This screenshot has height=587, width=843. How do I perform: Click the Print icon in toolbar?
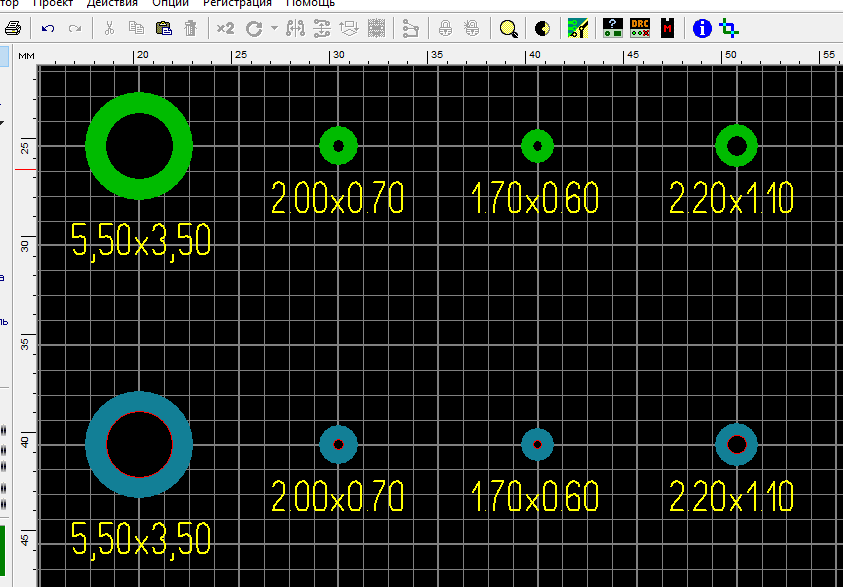13,28
